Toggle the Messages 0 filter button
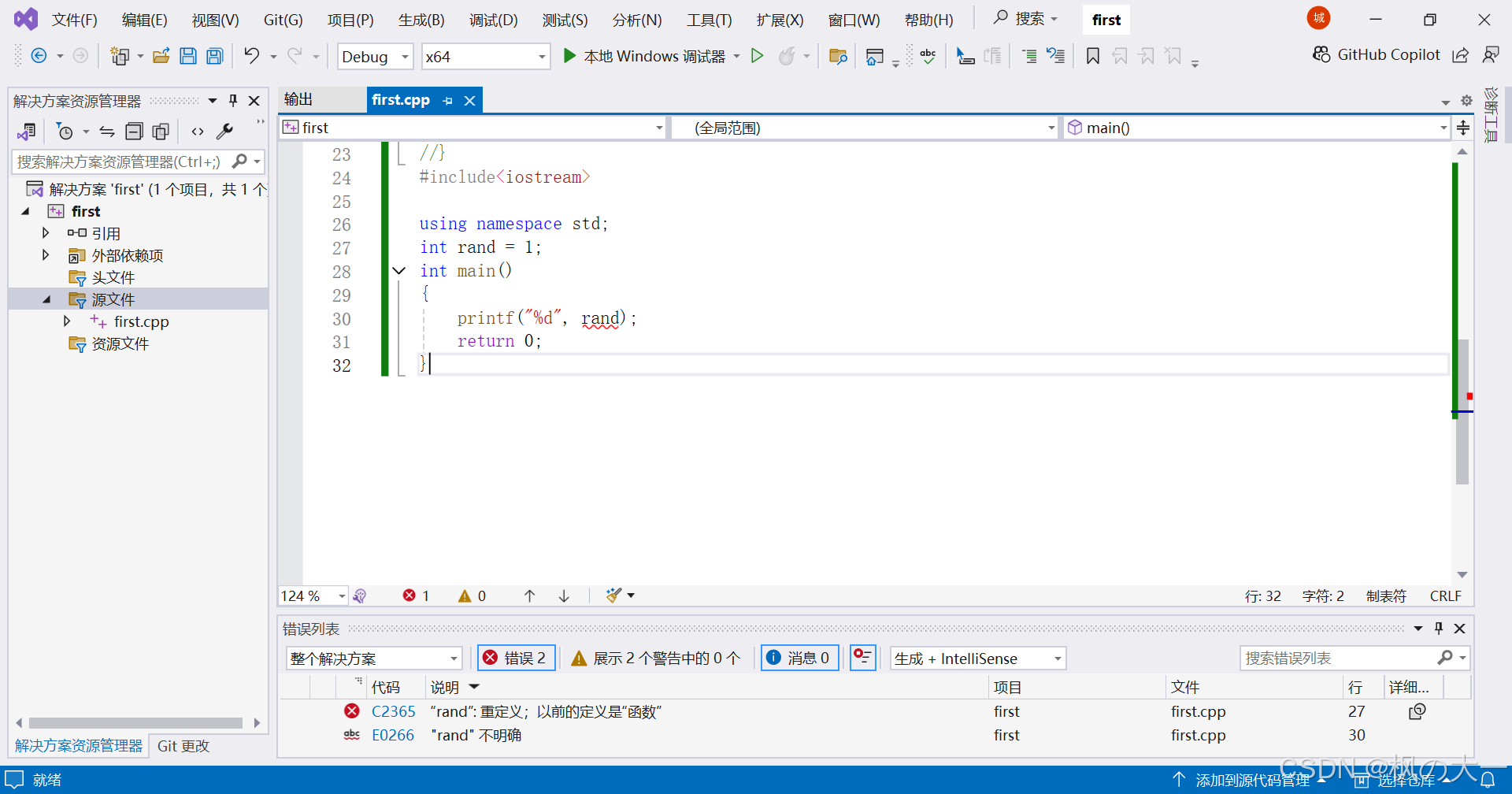1512x794 pixels. [x=799, y=658]
